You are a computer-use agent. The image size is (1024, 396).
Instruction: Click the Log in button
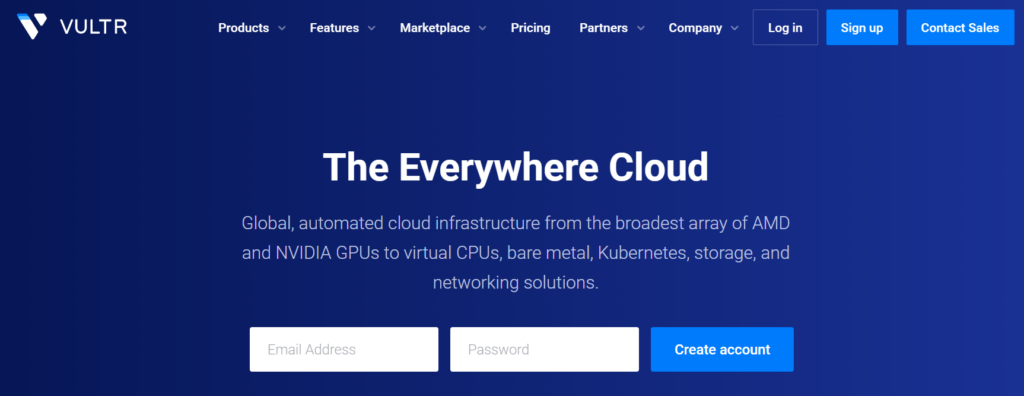tap(785, 27)
